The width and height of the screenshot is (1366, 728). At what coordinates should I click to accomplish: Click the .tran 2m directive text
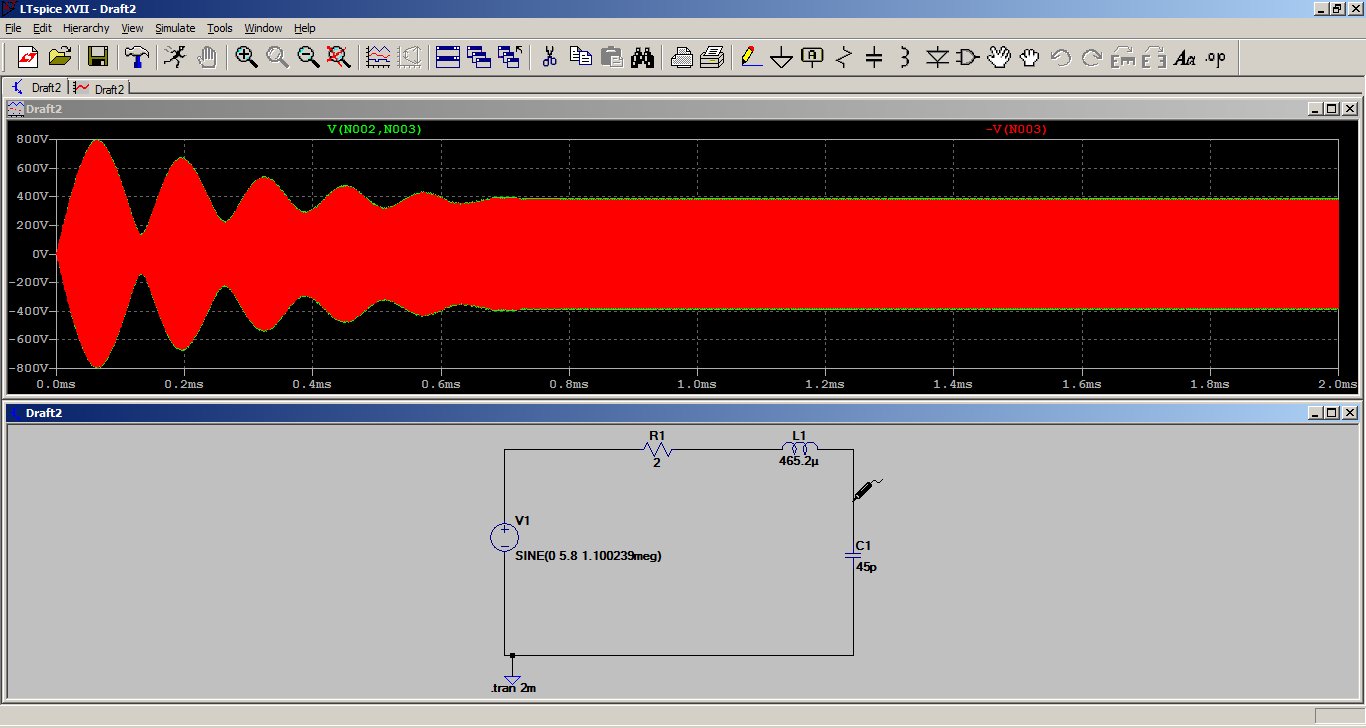pyautogui.click(x=516, y=688)
